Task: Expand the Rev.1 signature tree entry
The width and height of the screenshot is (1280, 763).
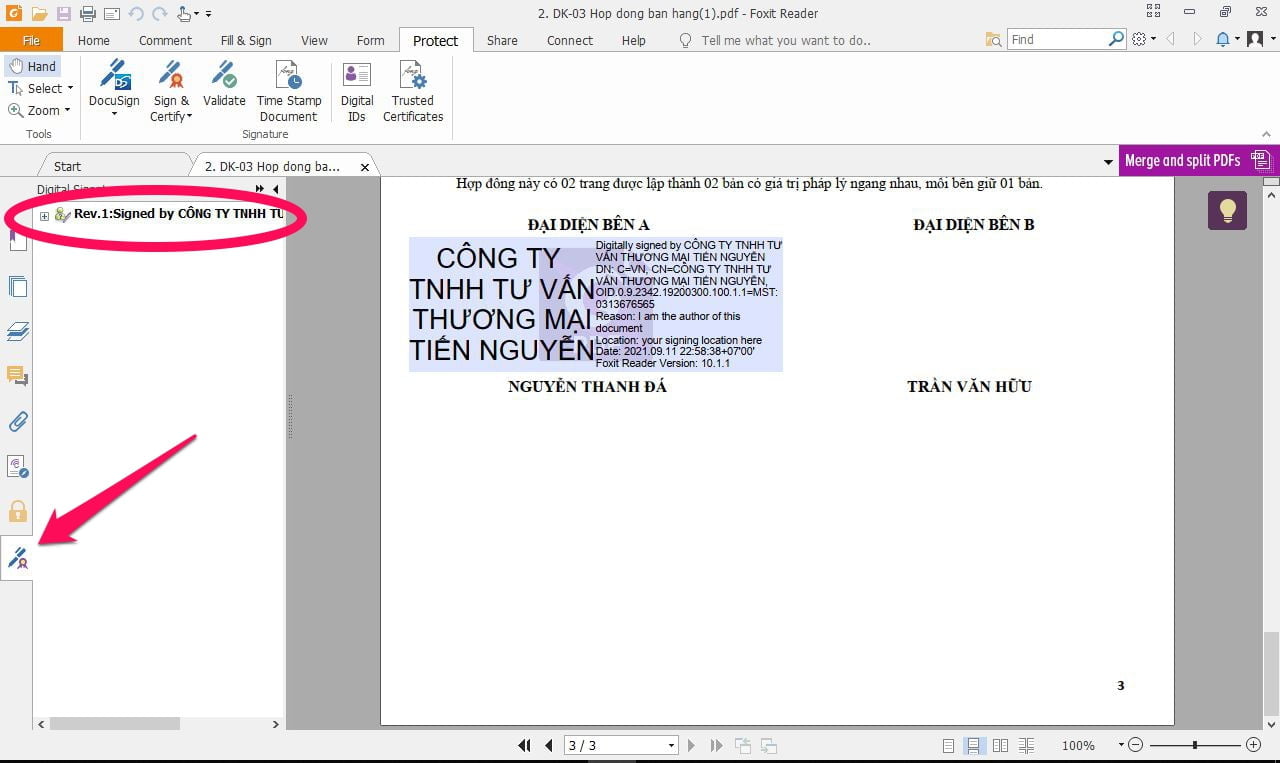Action: click(43, 216)
